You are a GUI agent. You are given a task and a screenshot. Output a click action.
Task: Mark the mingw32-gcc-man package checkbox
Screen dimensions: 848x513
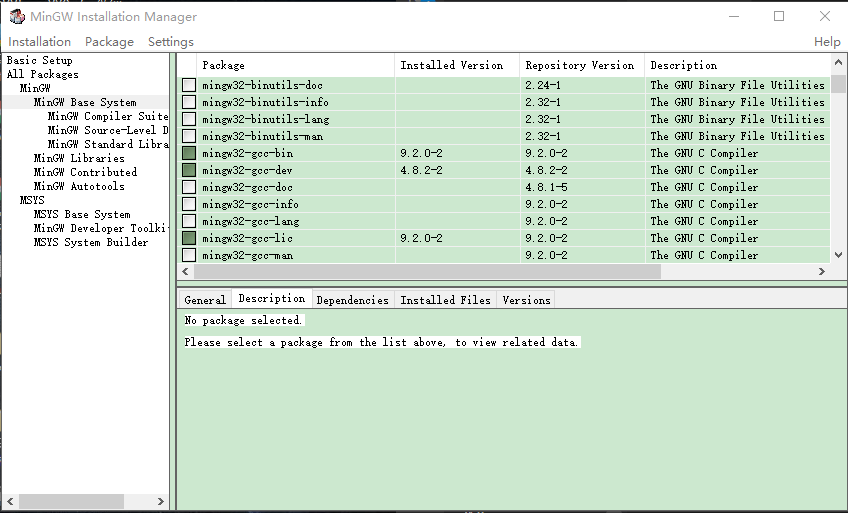pos(189,255)
